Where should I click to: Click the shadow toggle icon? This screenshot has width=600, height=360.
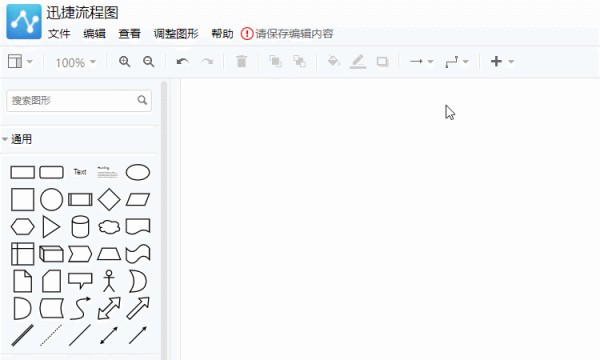[x=382, y=62]
